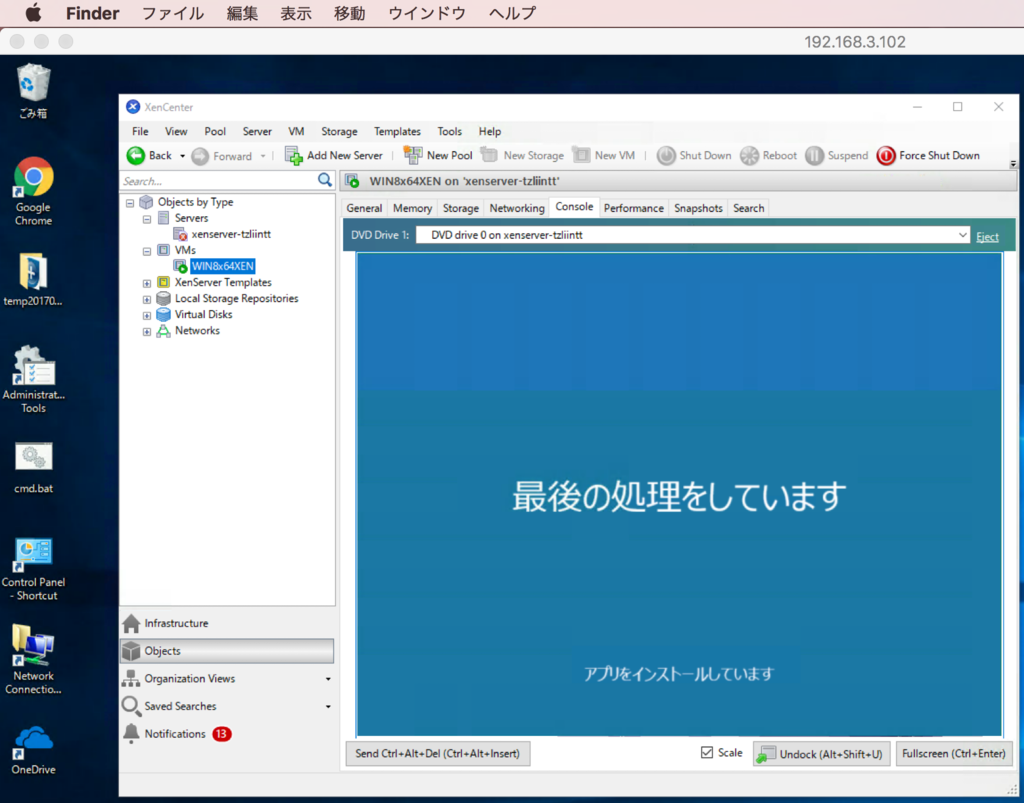Click the New VM toolbar icon
Screen dimensions: 1024x803
[581, 155]
